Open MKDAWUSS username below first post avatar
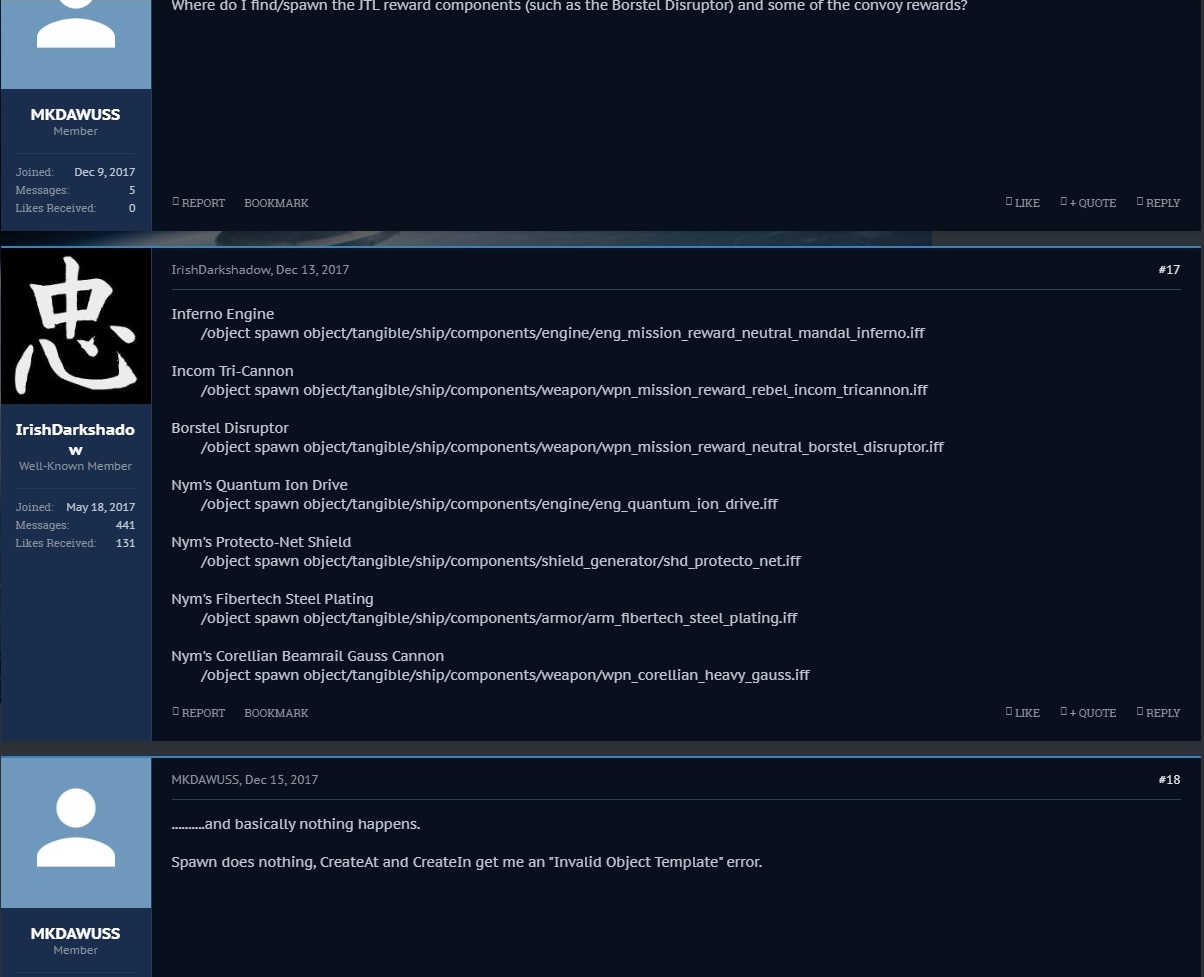This screenshot has height=977, width=1204. tap(75, 114)
